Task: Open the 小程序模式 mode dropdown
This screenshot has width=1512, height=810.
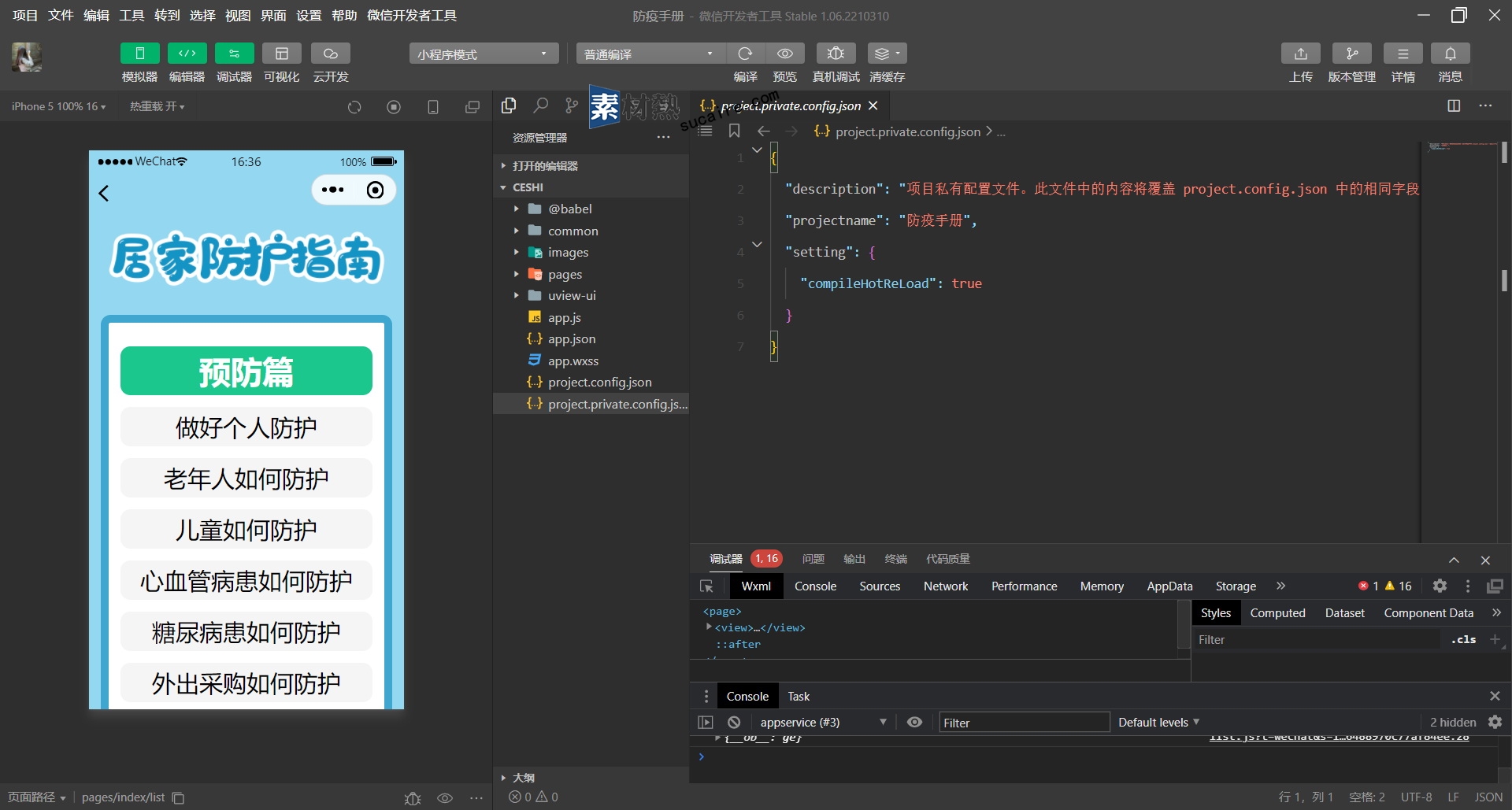Action: [484, 54]
